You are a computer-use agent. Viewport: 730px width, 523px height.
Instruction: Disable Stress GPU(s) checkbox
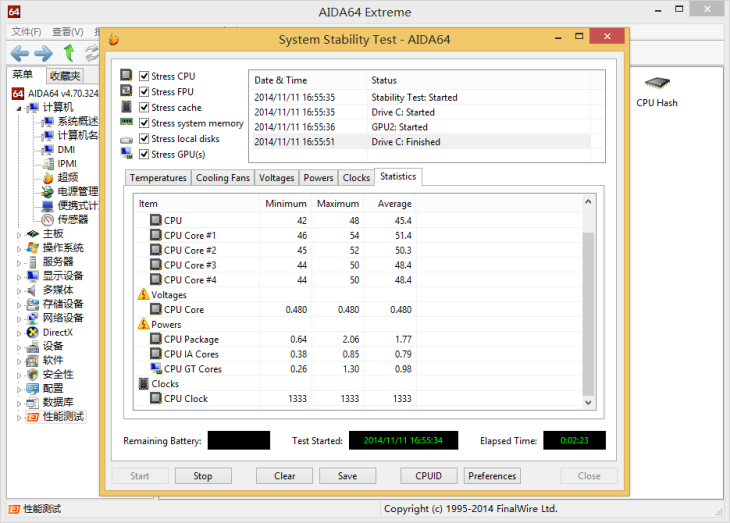click(144, 154)
